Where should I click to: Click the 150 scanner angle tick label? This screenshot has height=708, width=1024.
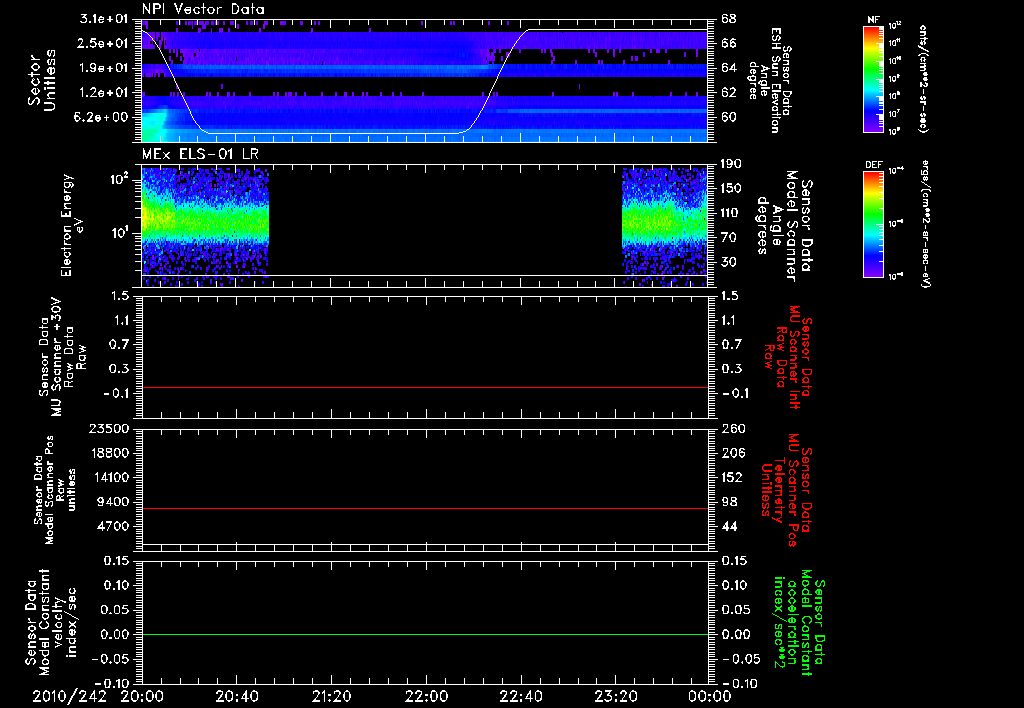pos(731,189)
